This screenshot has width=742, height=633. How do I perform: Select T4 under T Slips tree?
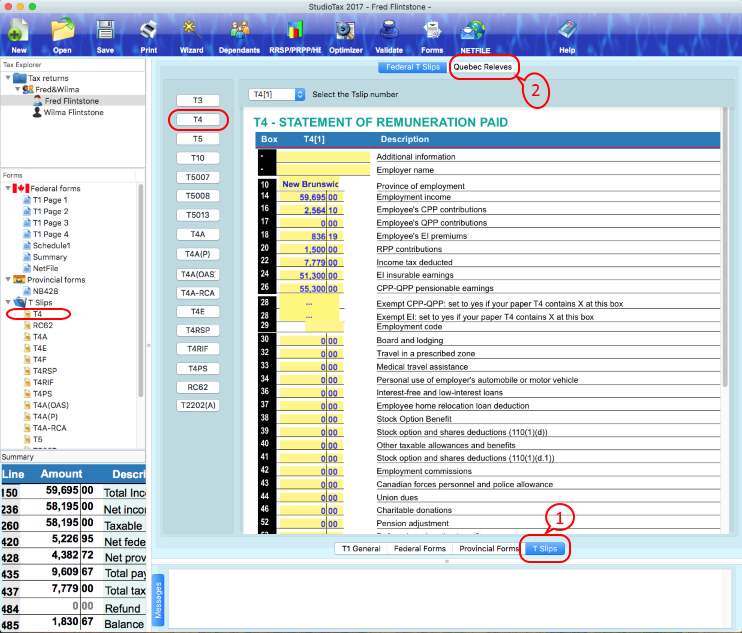pyautogui.click(x=37, y=314)
